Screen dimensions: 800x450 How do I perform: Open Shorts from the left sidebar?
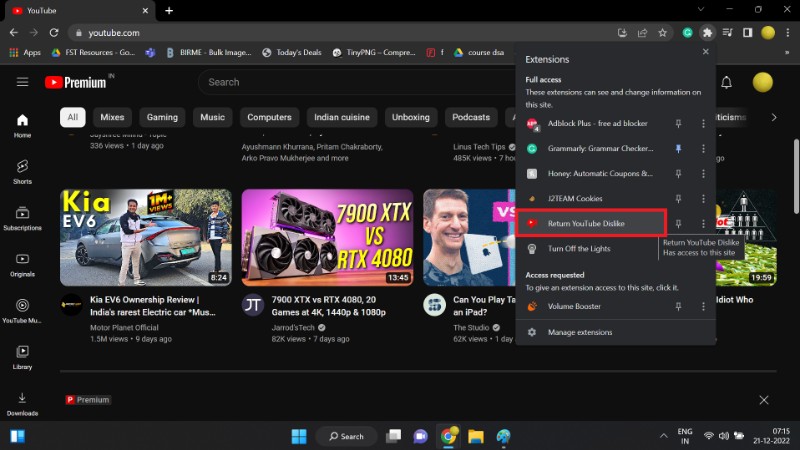22,171
